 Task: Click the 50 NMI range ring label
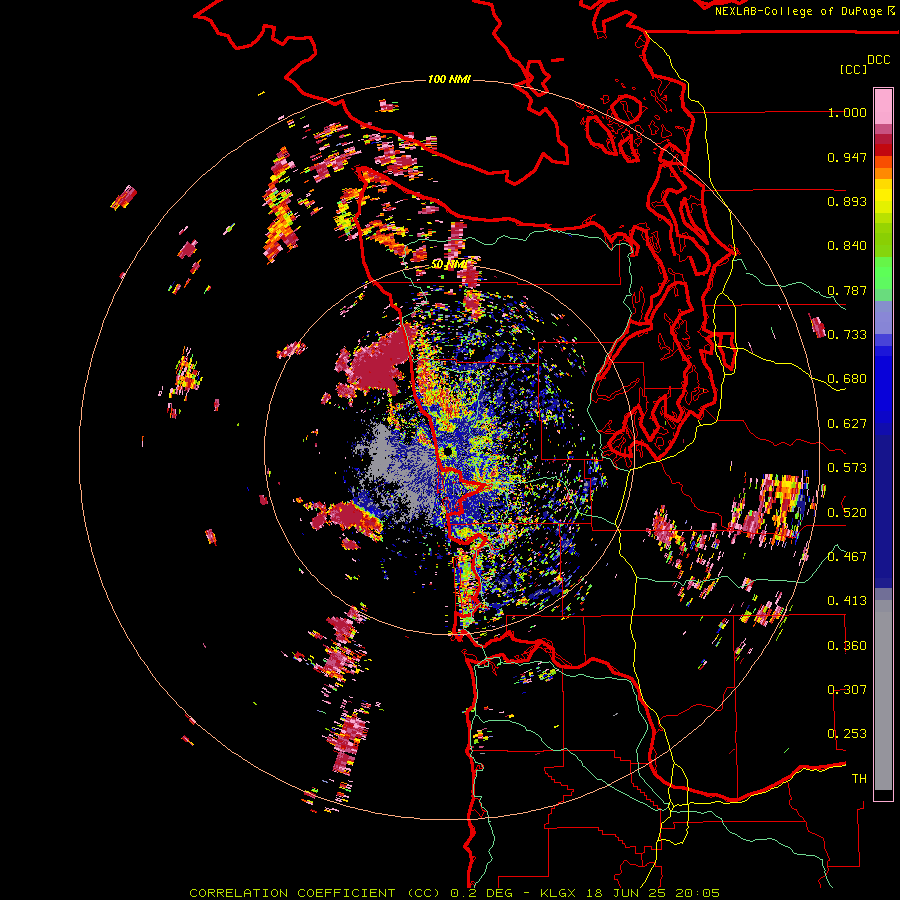pos(449,265)
